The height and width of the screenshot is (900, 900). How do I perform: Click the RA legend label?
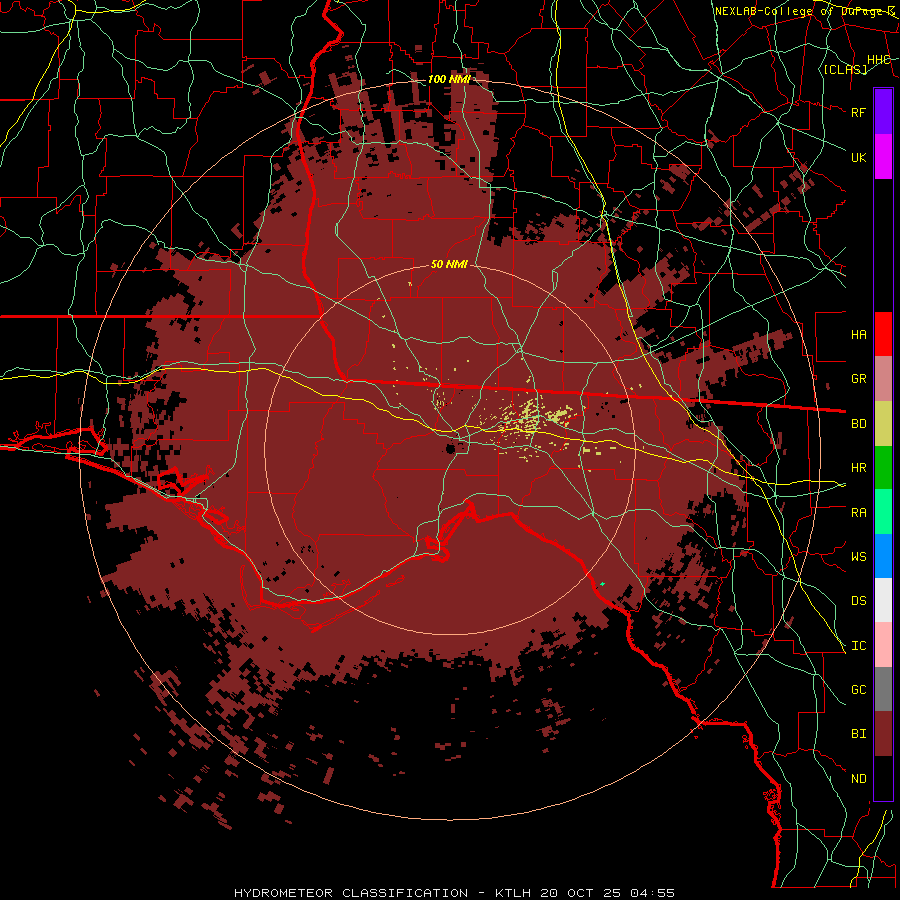click(858, 513)
